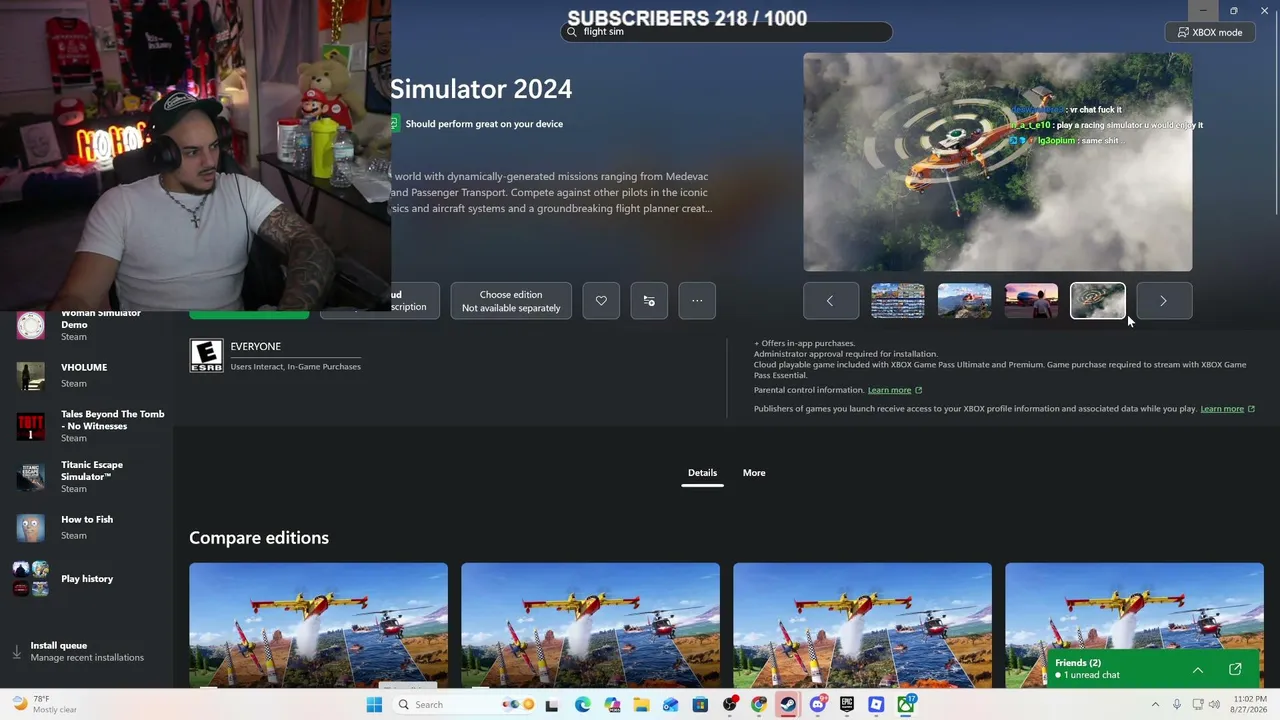Open Microsoft Store from the taskbar

[700, 705]
